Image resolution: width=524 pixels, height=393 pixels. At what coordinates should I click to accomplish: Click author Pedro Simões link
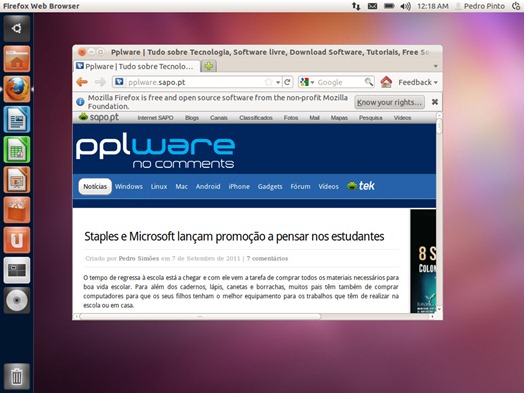pos(139,258)
